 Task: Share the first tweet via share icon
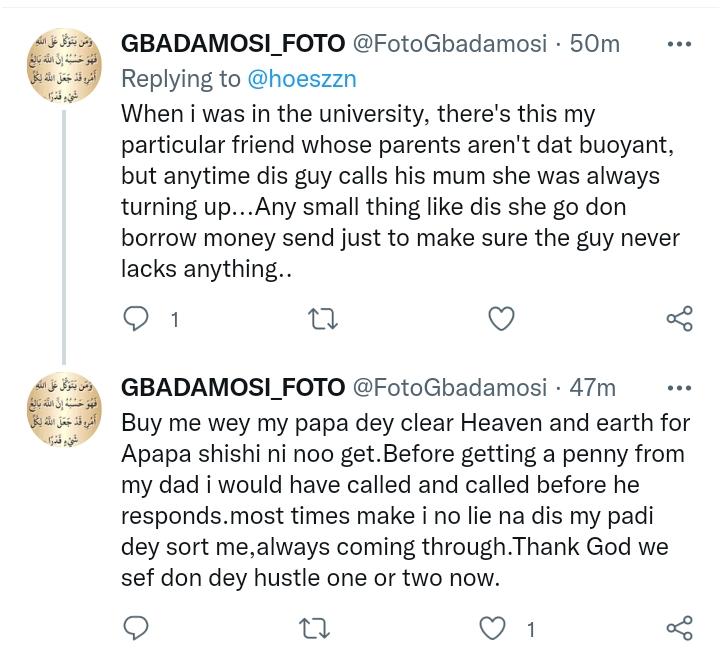click(x=679, y=318)
